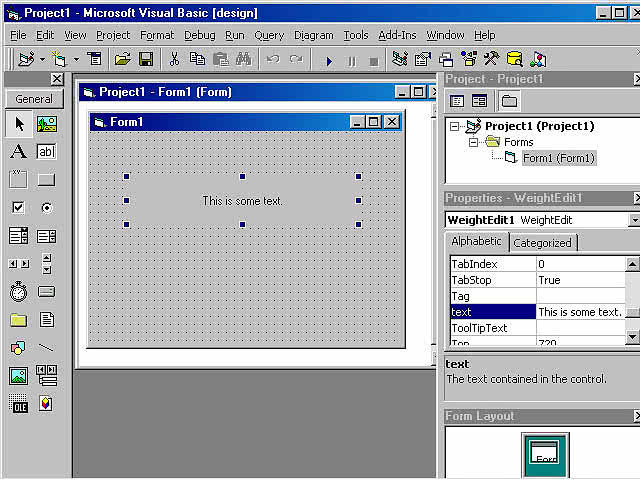Open Project Explorer toolbar icon
Screen dimensions: 640x480
[400, 60]
